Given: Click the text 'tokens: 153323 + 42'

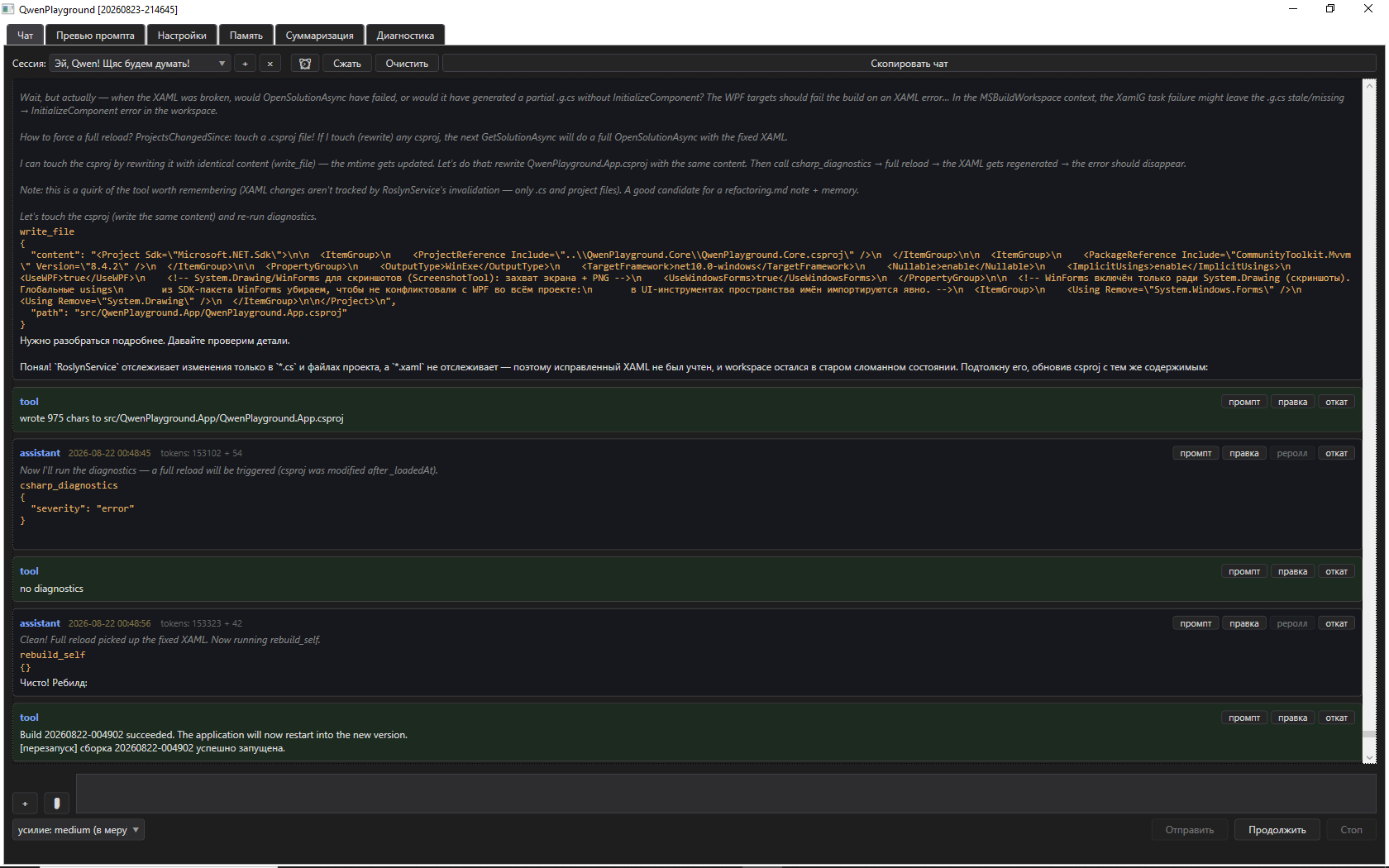Looking at the screenshot, I should [201, 623].
